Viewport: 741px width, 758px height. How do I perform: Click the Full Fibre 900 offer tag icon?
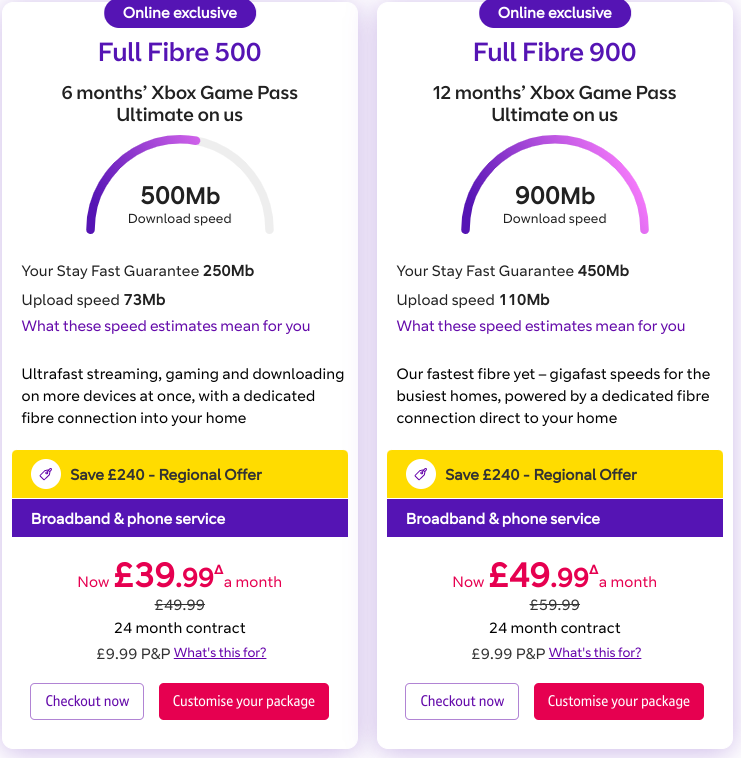click(x=421, y=474)
